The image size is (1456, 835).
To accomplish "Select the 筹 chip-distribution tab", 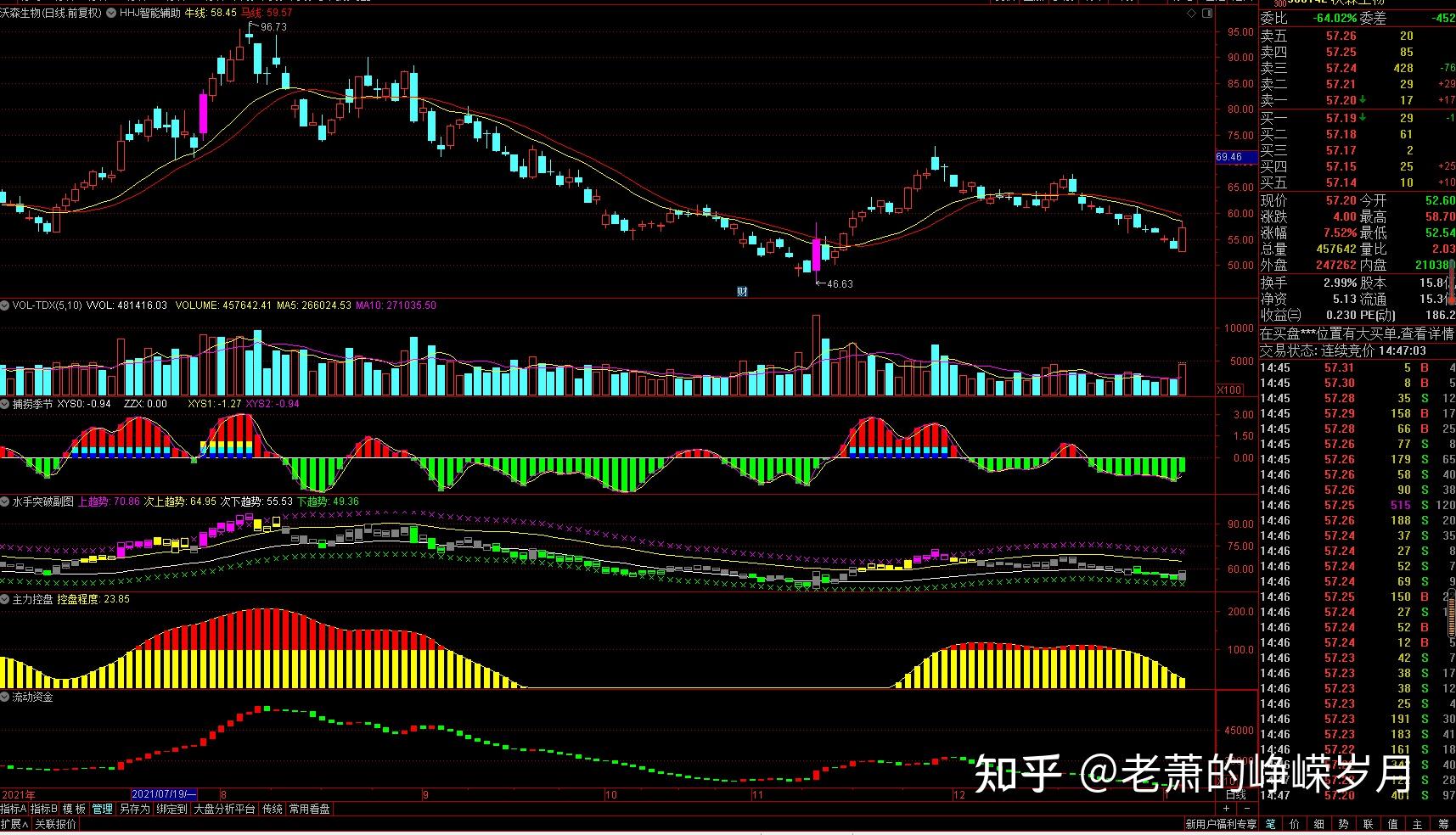I will pos(1443,824).
